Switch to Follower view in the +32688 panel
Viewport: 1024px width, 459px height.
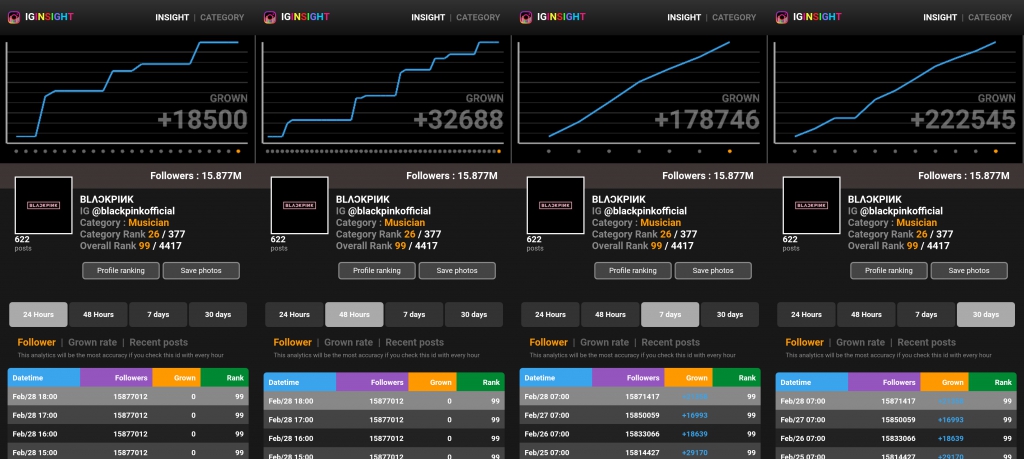[x=293, y=342]
